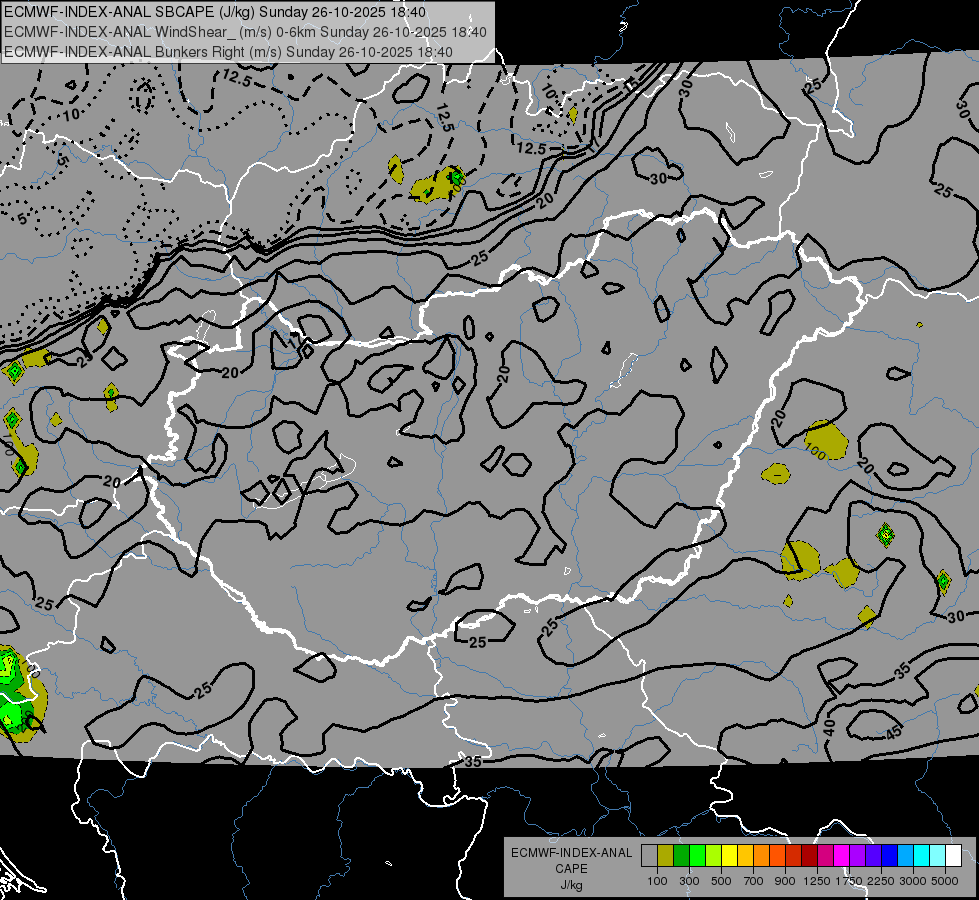The height and width of the screenshot is (900, 979).
Task: Click the legend value 1250
Action: point(817,881)
